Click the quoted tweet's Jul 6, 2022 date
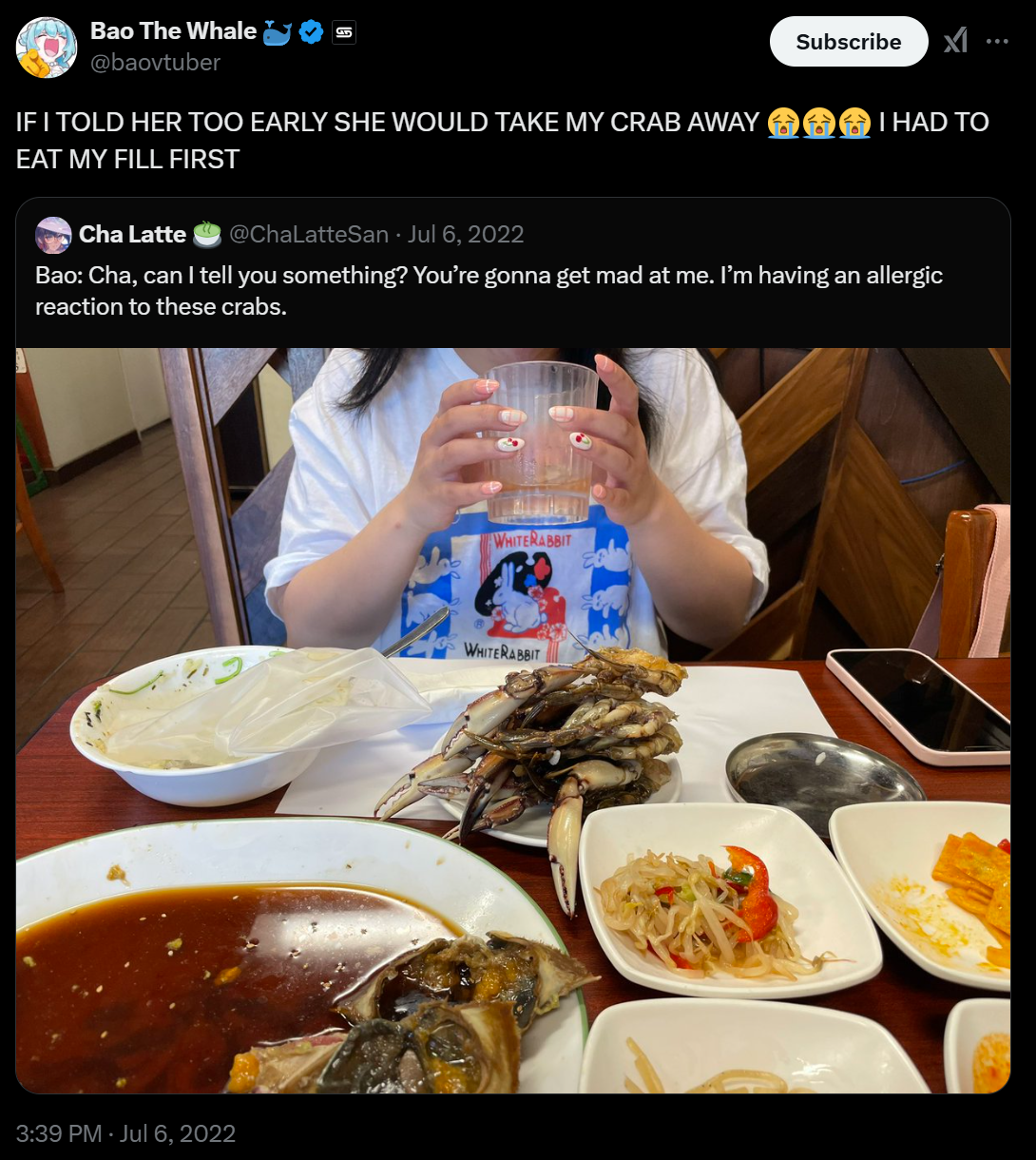The width and height of the screenshot is (1036, 1160). [x=466, y=234]
